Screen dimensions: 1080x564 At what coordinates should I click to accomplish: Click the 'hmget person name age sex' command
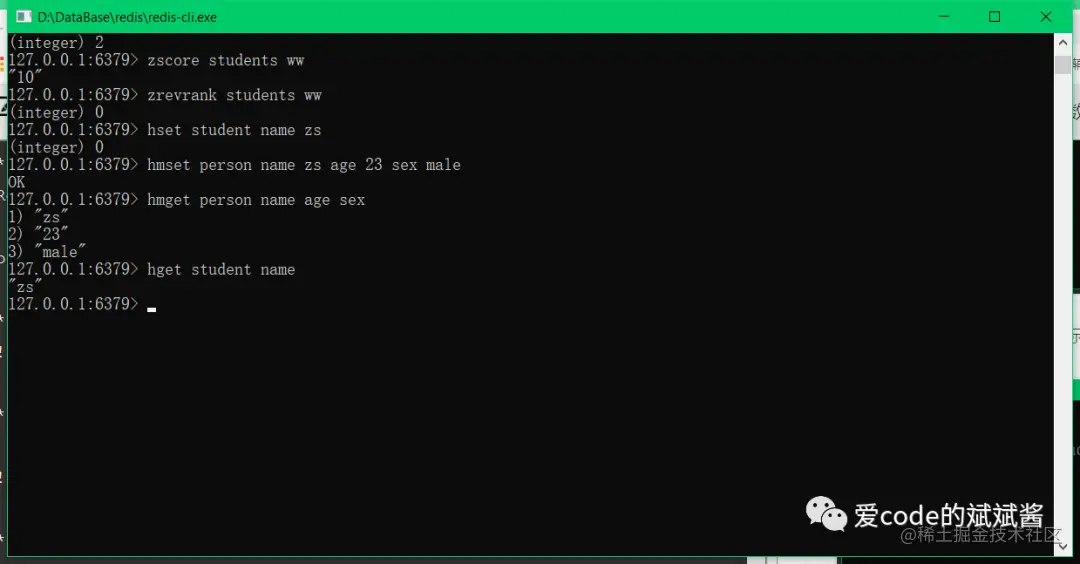(x=256, y=200)
